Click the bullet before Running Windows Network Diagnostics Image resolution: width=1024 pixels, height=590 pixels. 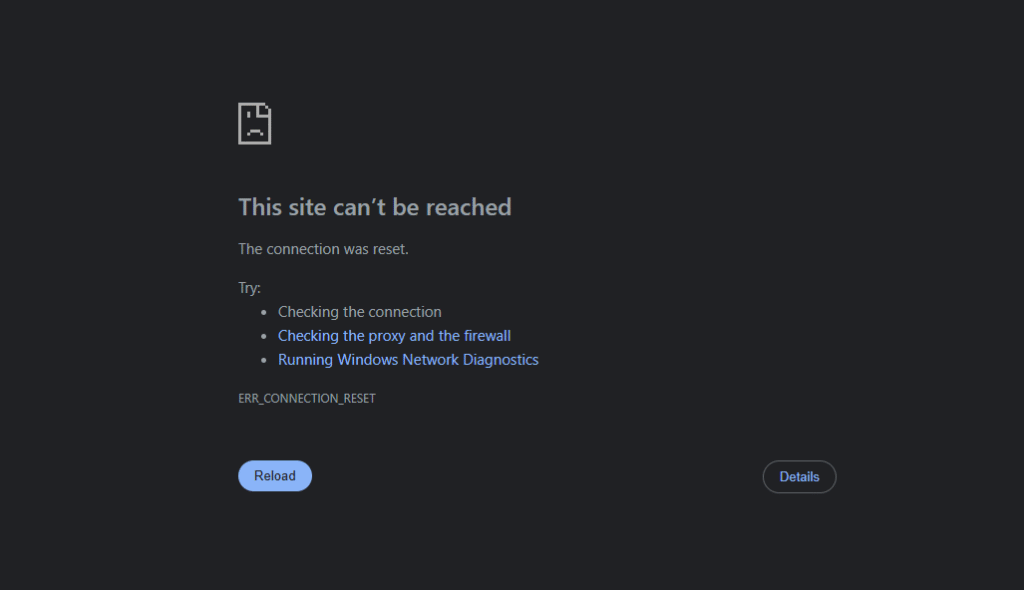pos(263,361)
